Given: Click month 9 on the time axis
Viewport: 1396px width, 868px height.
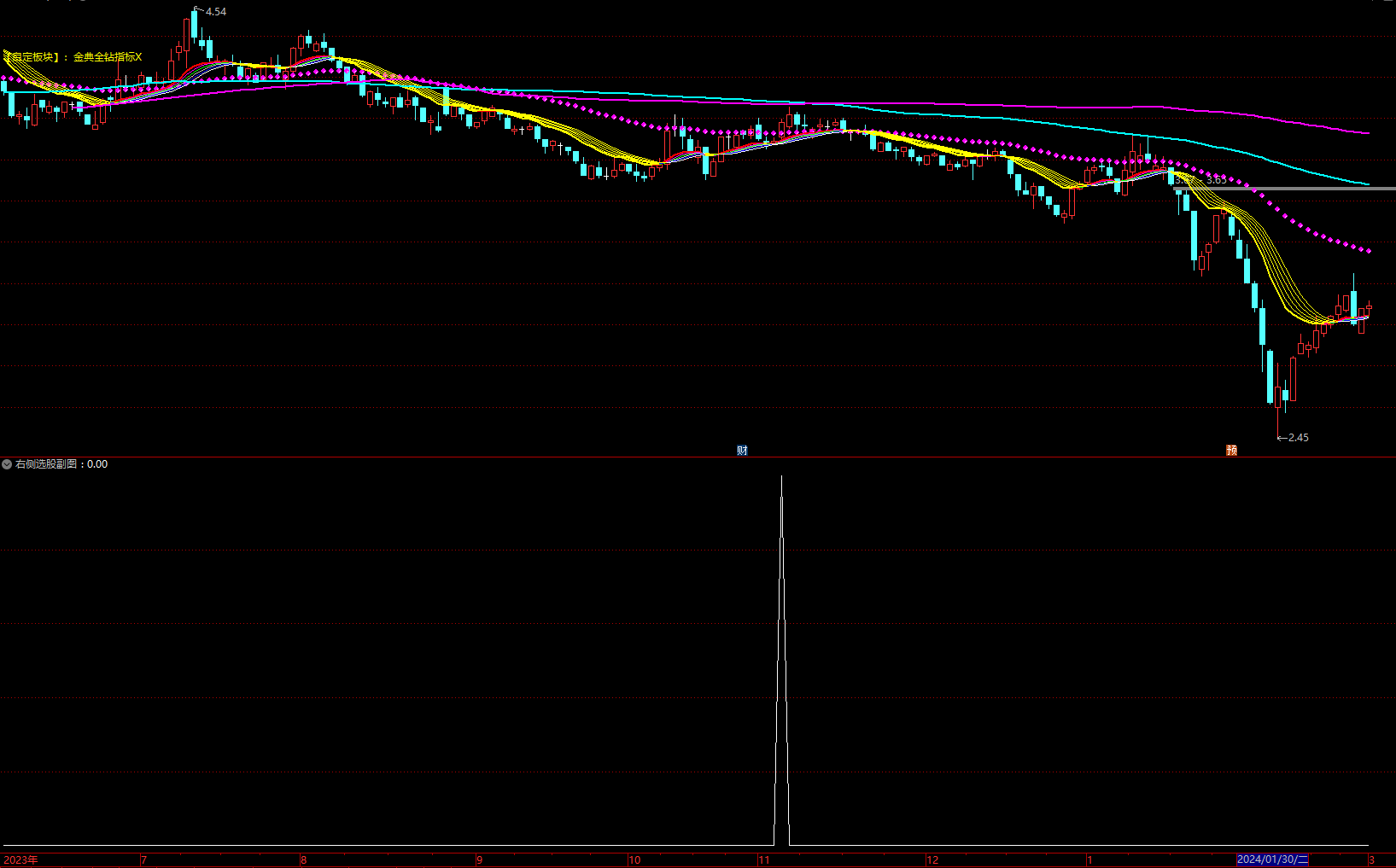Looking at the screenshot, I should tap(479, 859).
